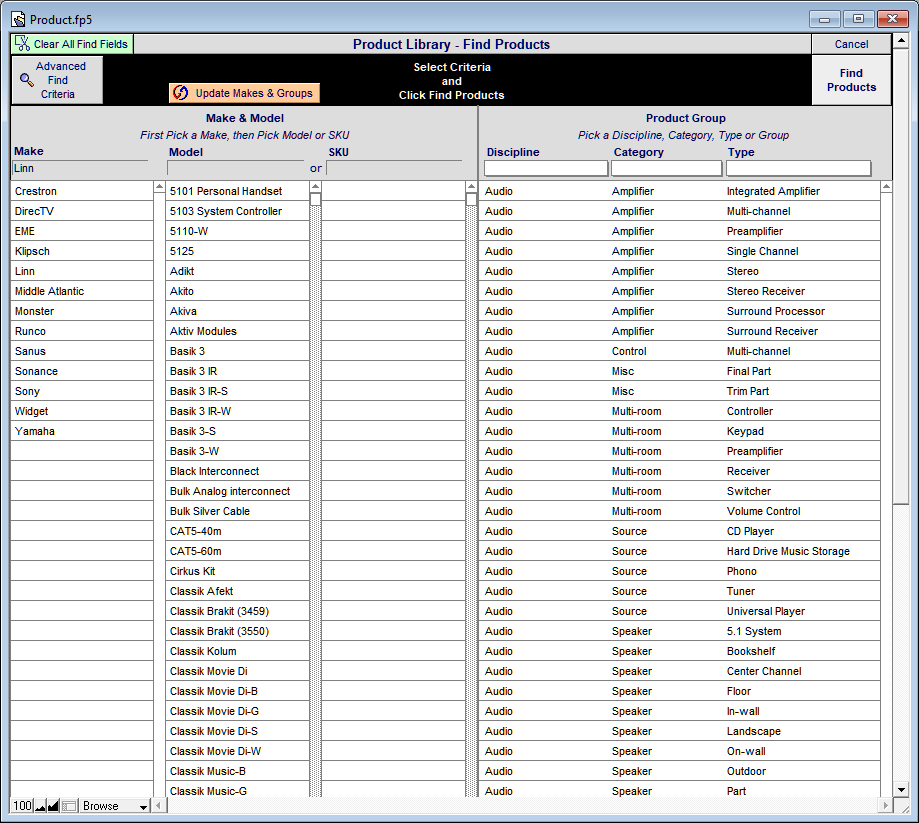Image resolution: width=919 pixels, height=823 pixels.
Task: Click the zoom in large-mountains icon
Action: click(x=53, y=806)
